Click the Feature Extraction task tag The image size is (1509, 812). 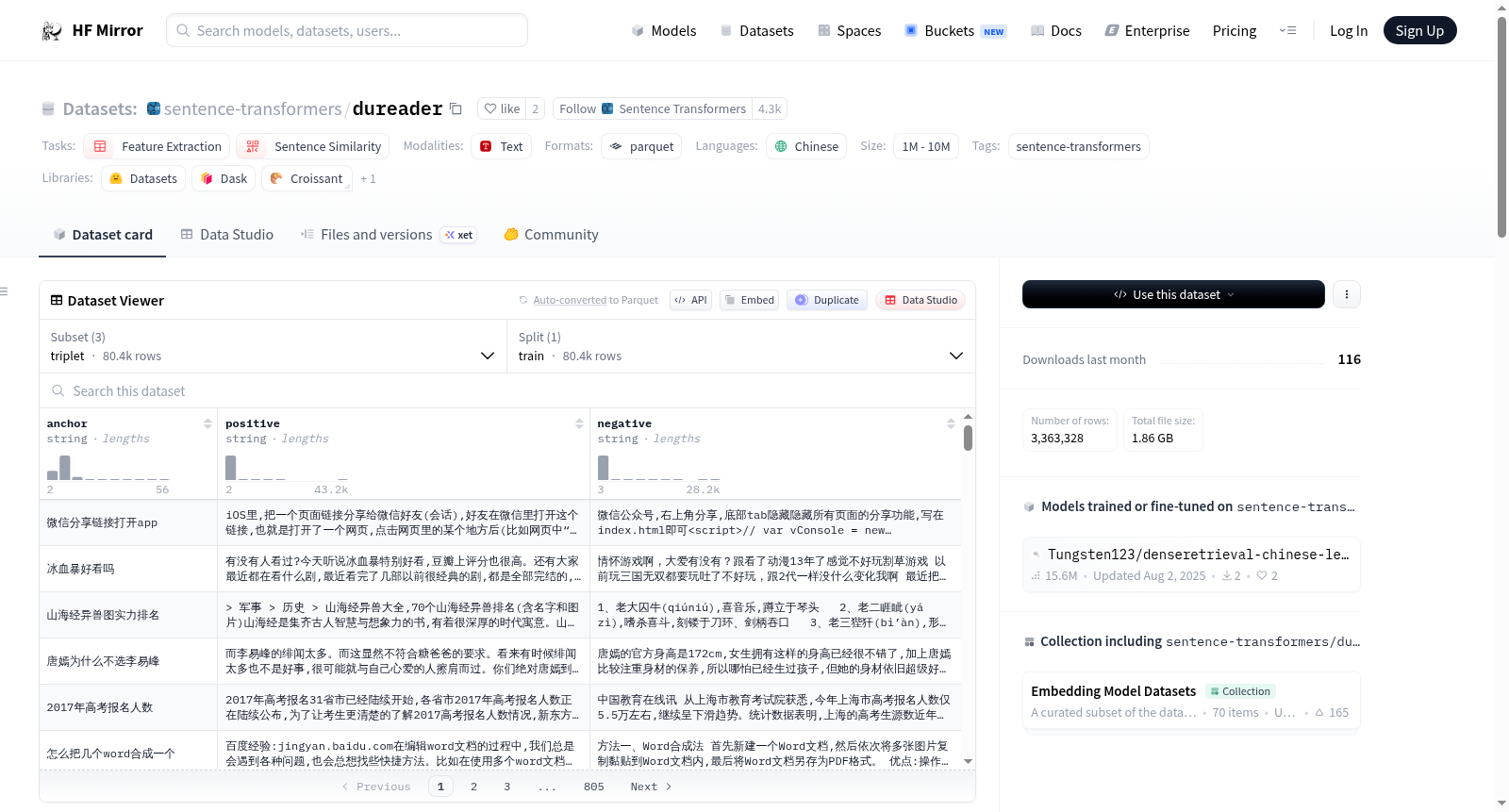[x=158, y=146]
